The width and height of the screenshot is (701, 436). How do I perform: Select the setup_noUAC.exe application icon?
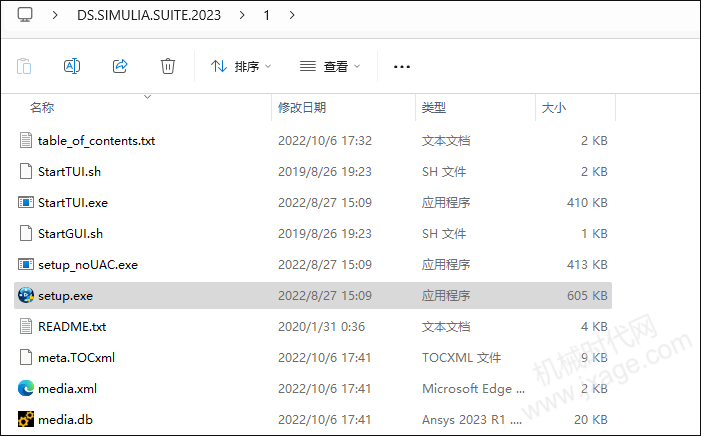point(26,264)
